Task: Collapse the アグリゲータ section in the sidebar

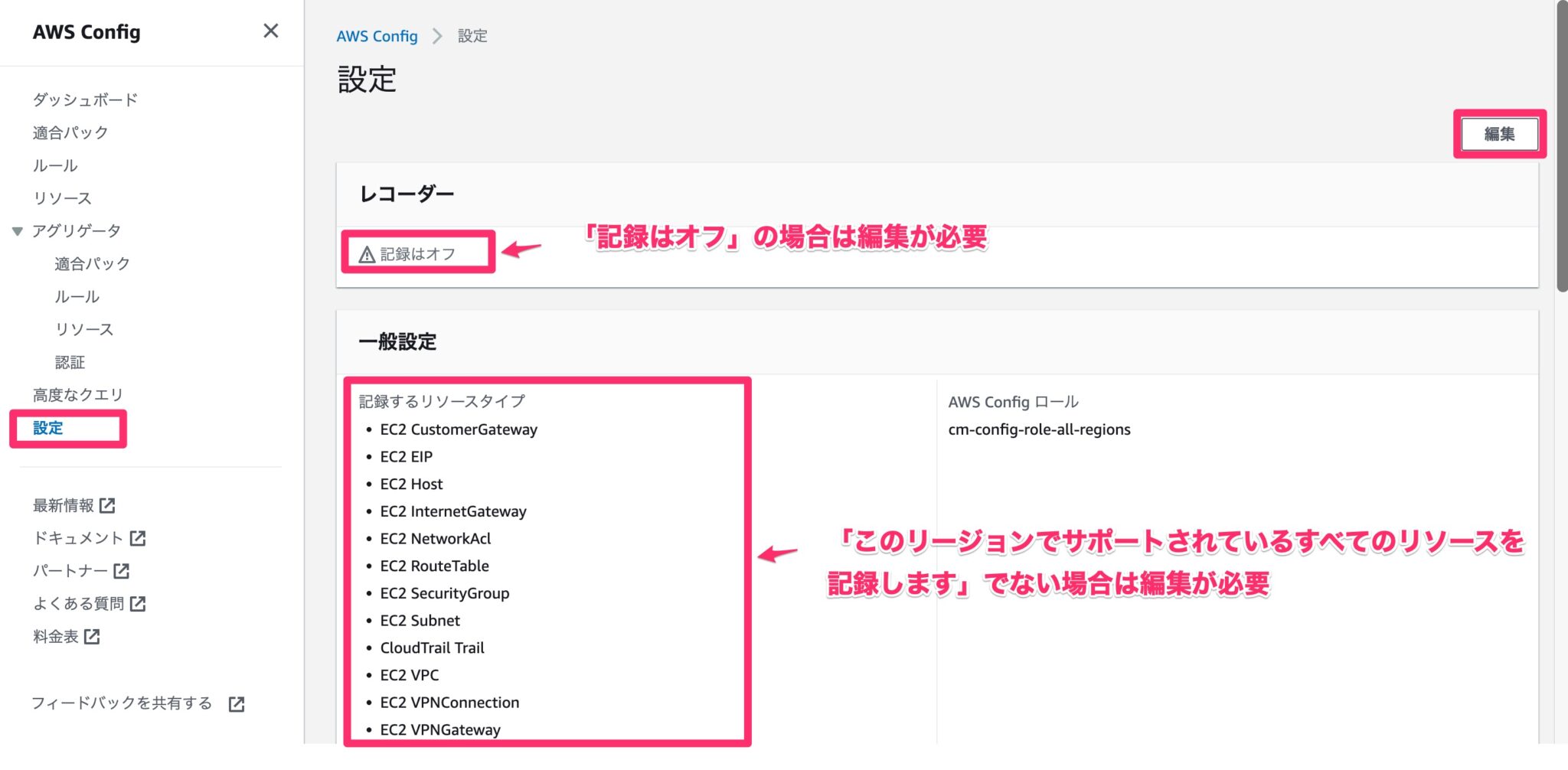Action: tap(15, 230)
